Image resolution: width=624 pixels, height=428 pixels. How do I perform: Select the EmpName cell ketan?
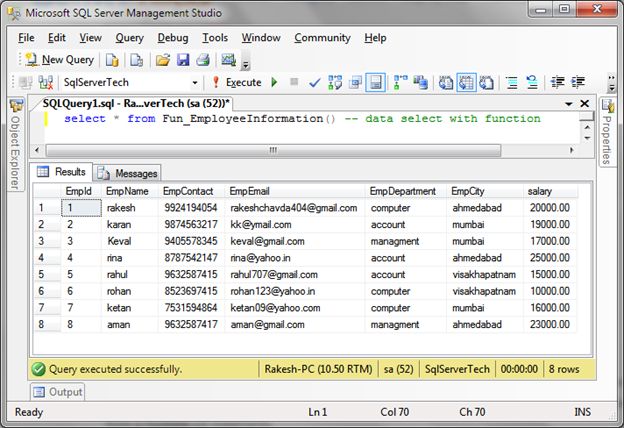click(x=130, y=308)
